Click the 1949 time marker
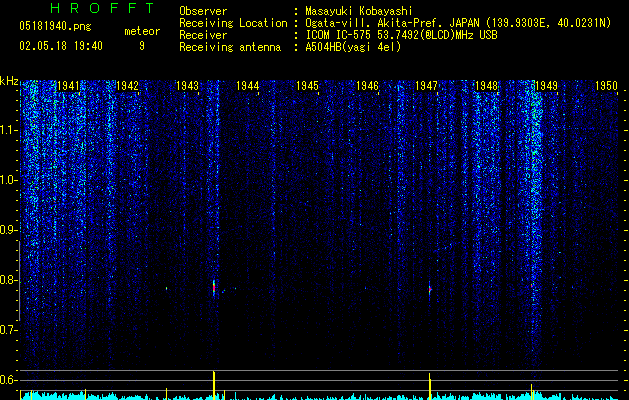 (x=546, y=85)
